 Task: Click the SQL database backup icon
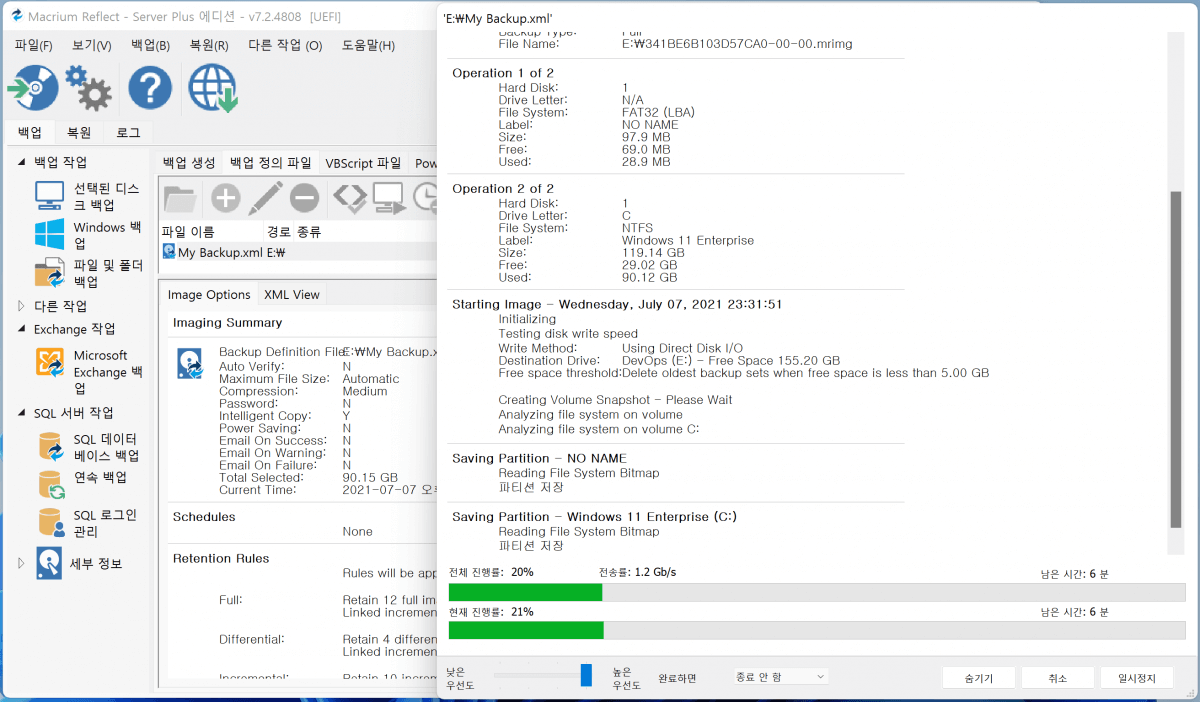click(x=50, y=447)
